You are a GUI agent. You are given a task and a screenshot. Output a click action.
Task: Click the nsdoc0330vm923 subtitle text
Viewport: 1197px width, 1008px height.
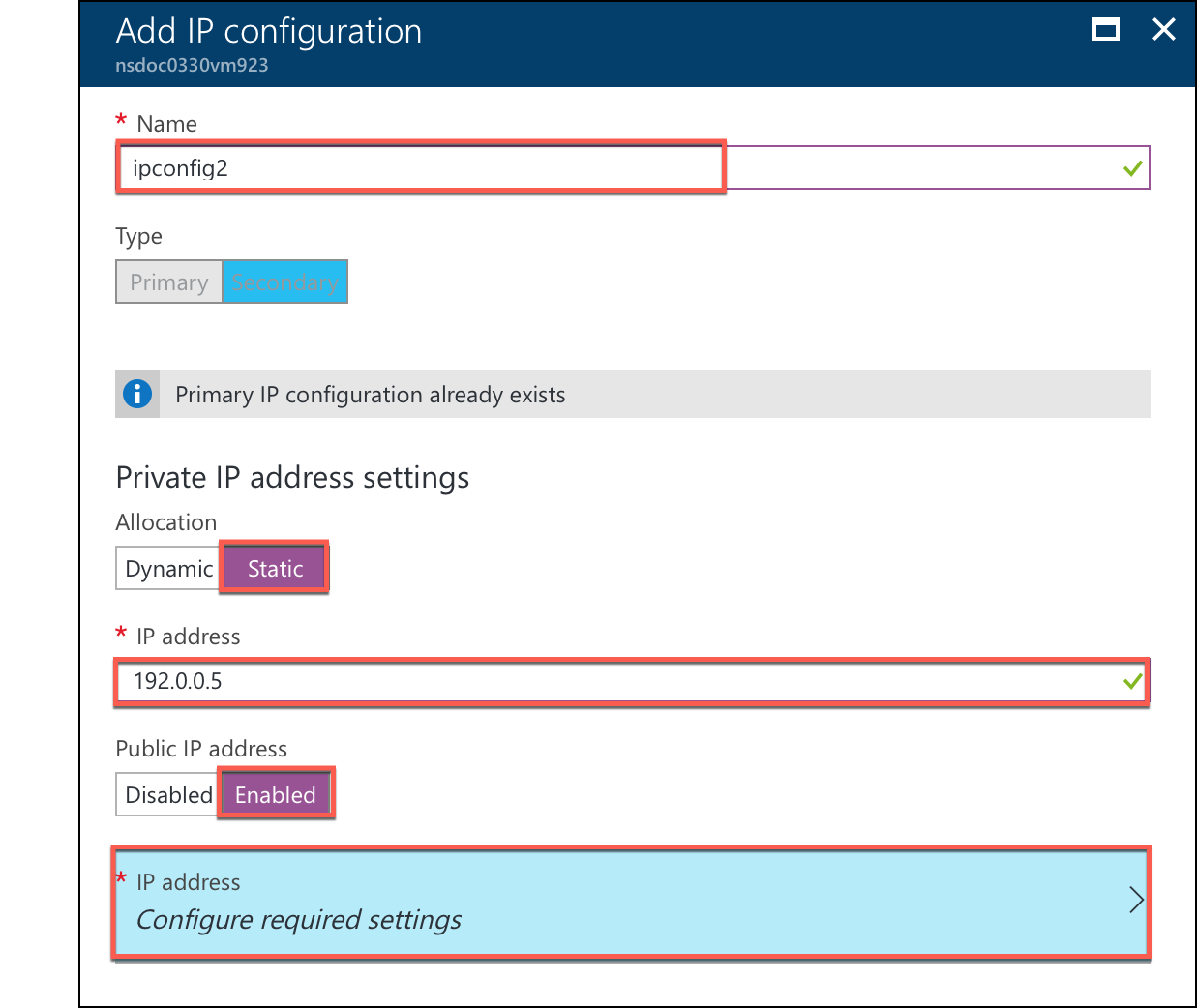pyautogui.click(x=192, y=65)
